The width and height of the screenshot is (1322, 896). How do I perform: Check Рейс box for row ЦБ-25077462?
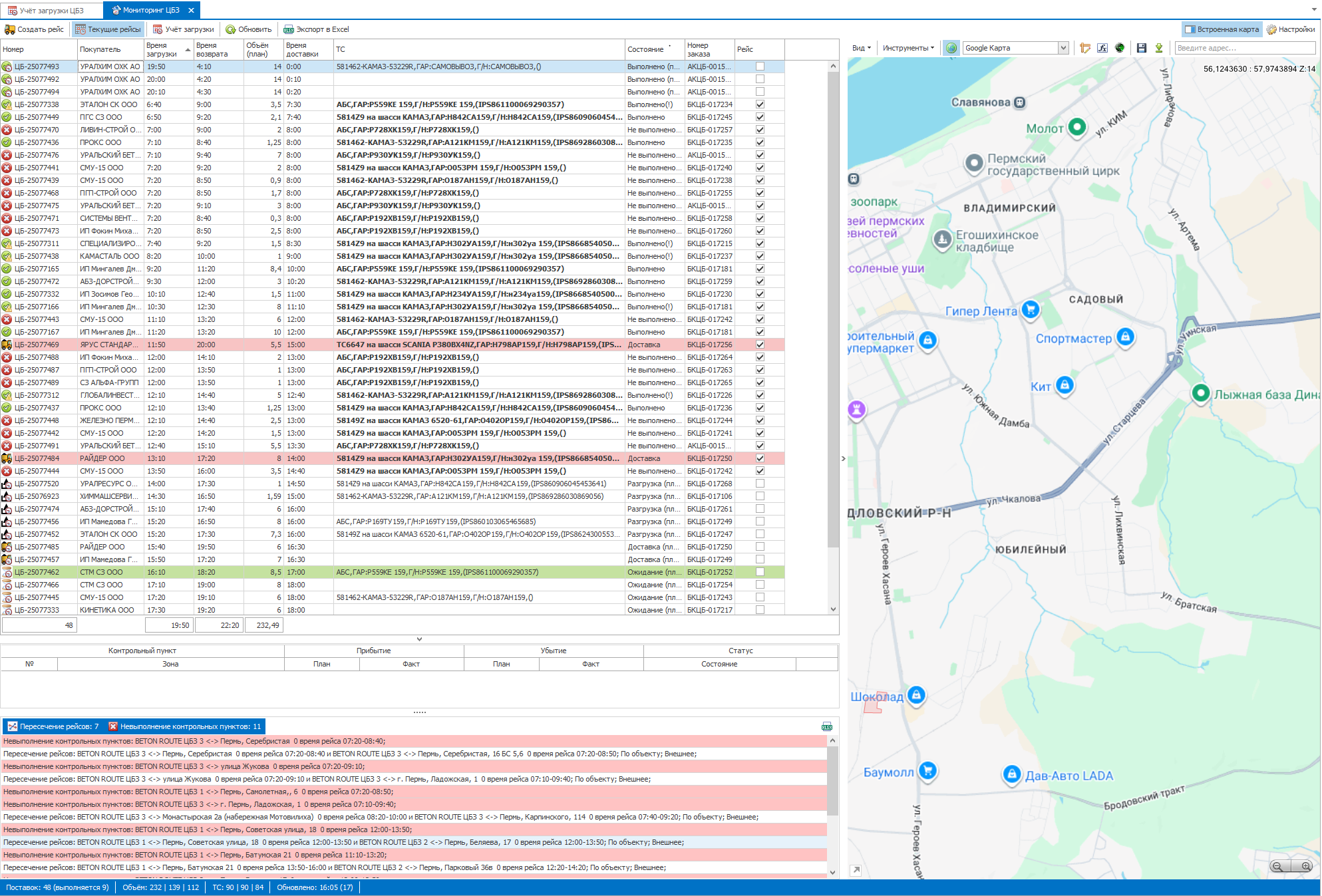[760, 572]
